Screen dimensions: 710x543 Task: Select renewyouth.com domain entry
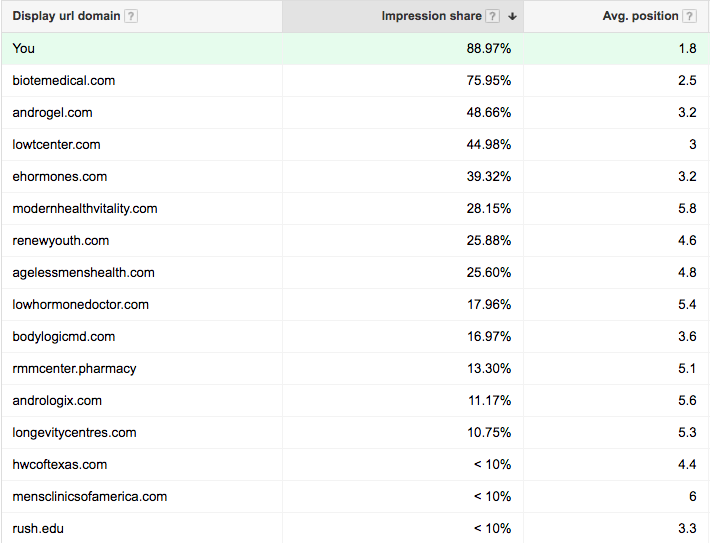click(61, 241)
